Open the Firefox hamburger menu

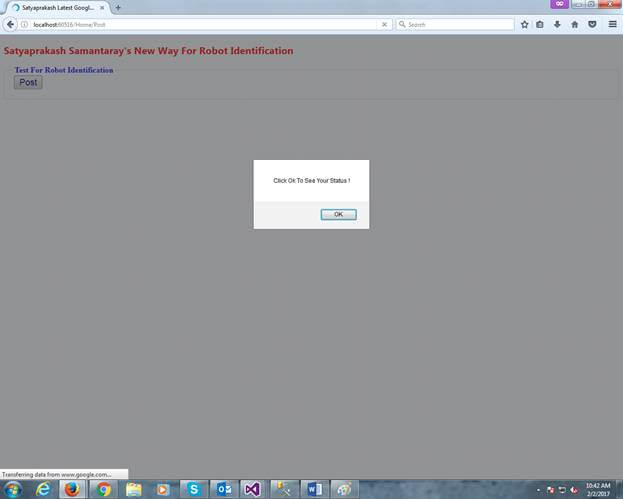613,25
